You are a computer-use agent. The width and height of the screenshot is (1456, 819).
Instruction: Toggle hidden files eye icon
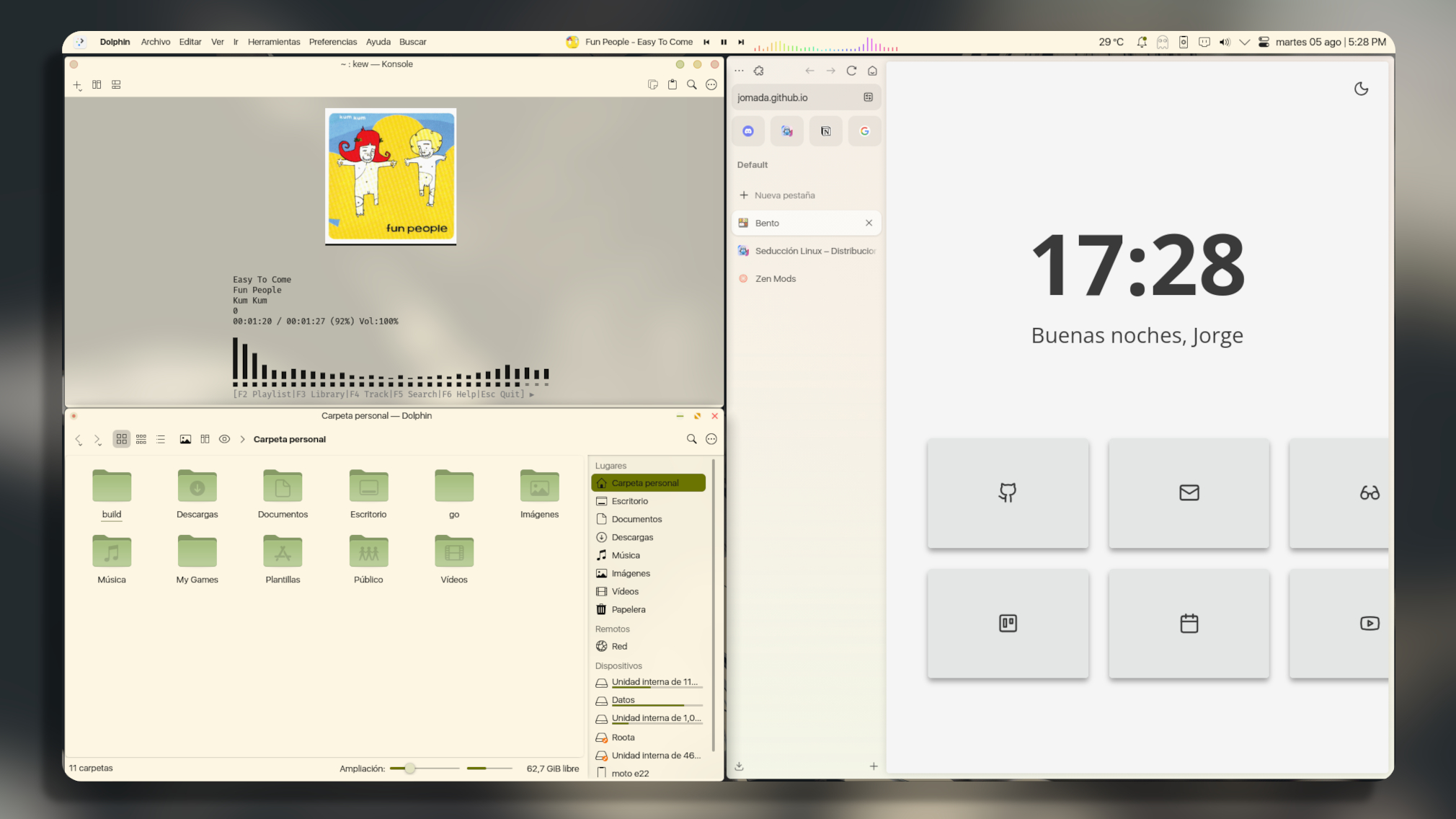(x=225, y=439)
